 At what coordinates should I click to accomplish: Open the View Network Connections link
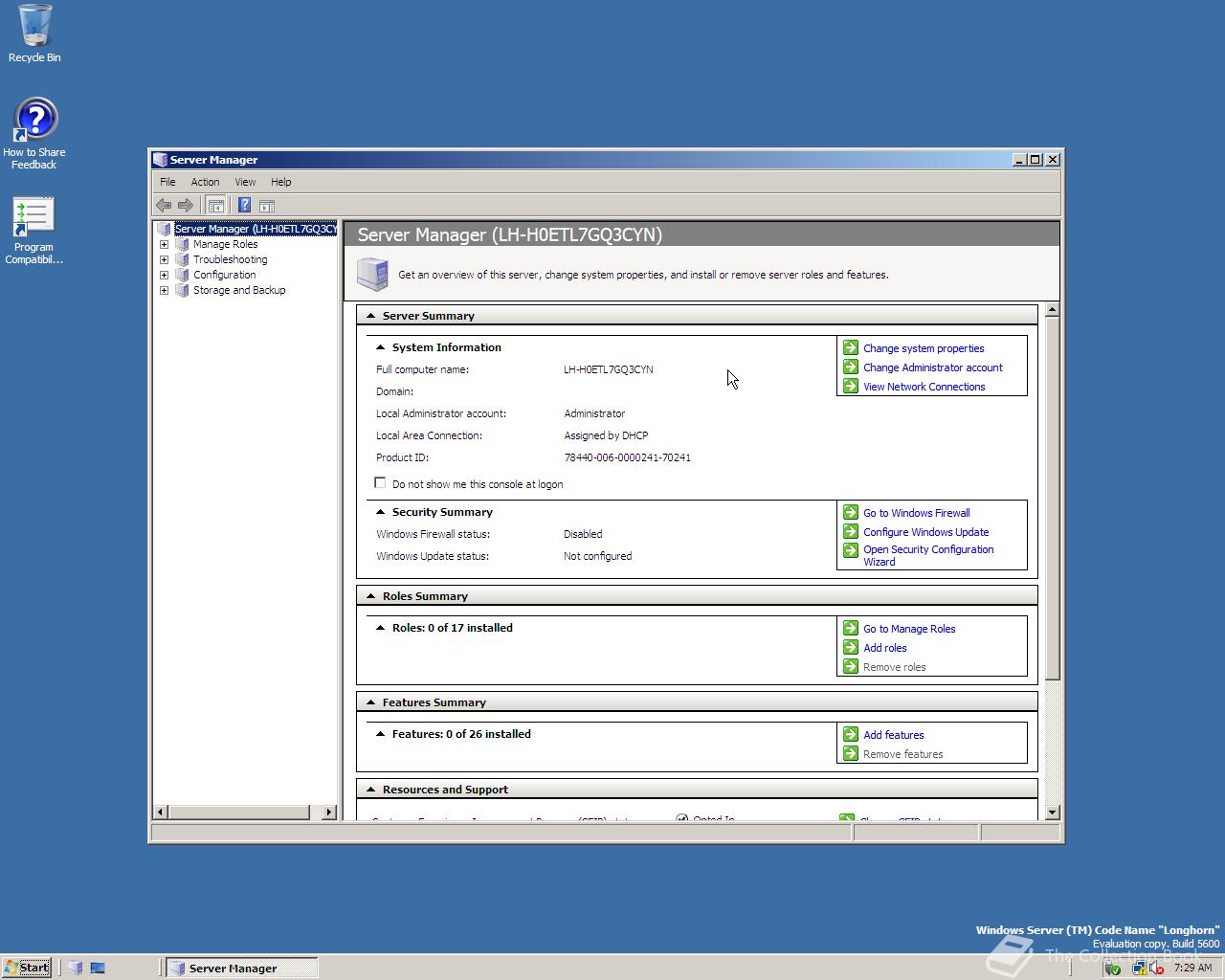[924, 387]
